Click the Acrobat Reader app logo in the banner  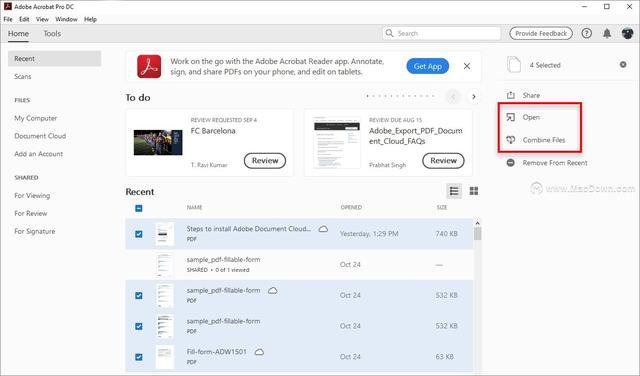pyautogui.click(x=149, y=66)
